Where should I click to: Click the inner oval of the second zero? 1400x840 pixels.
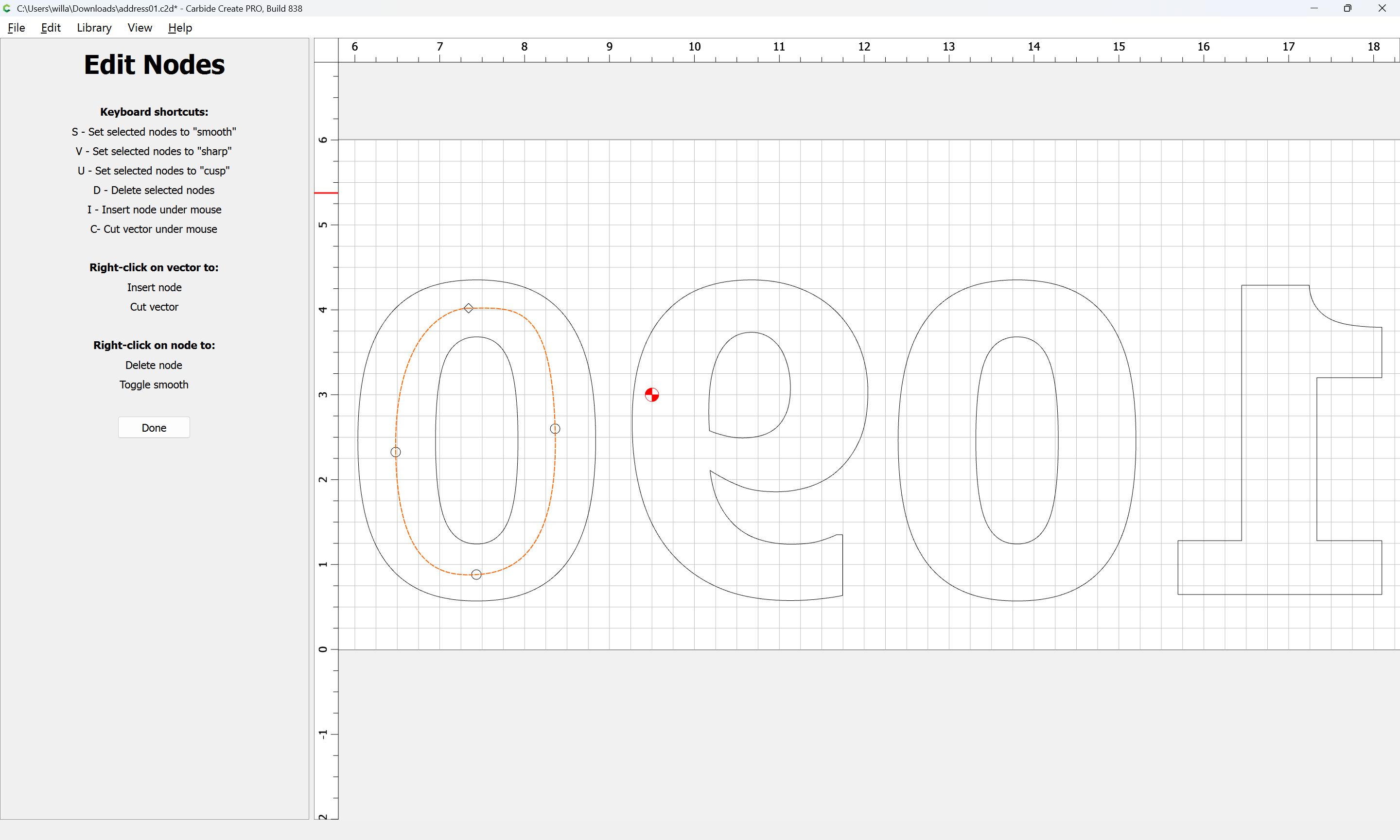976,441
